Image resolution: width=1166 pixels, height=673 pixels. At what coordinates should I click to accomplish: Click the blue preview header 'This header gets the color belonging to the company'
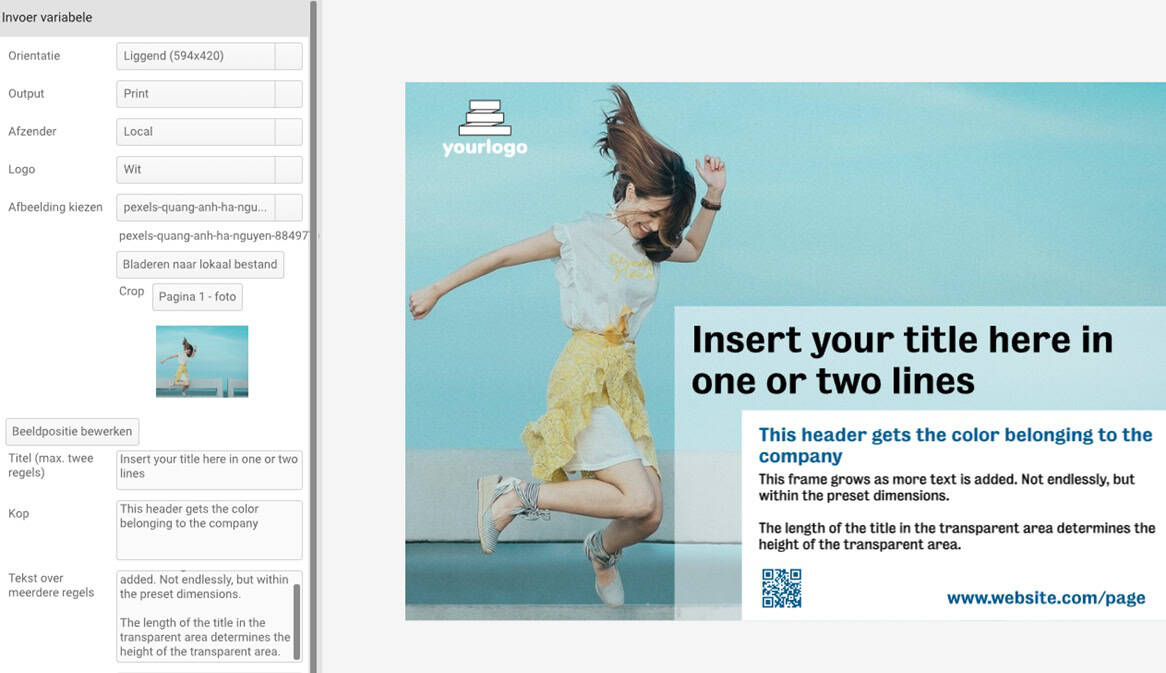956,445
